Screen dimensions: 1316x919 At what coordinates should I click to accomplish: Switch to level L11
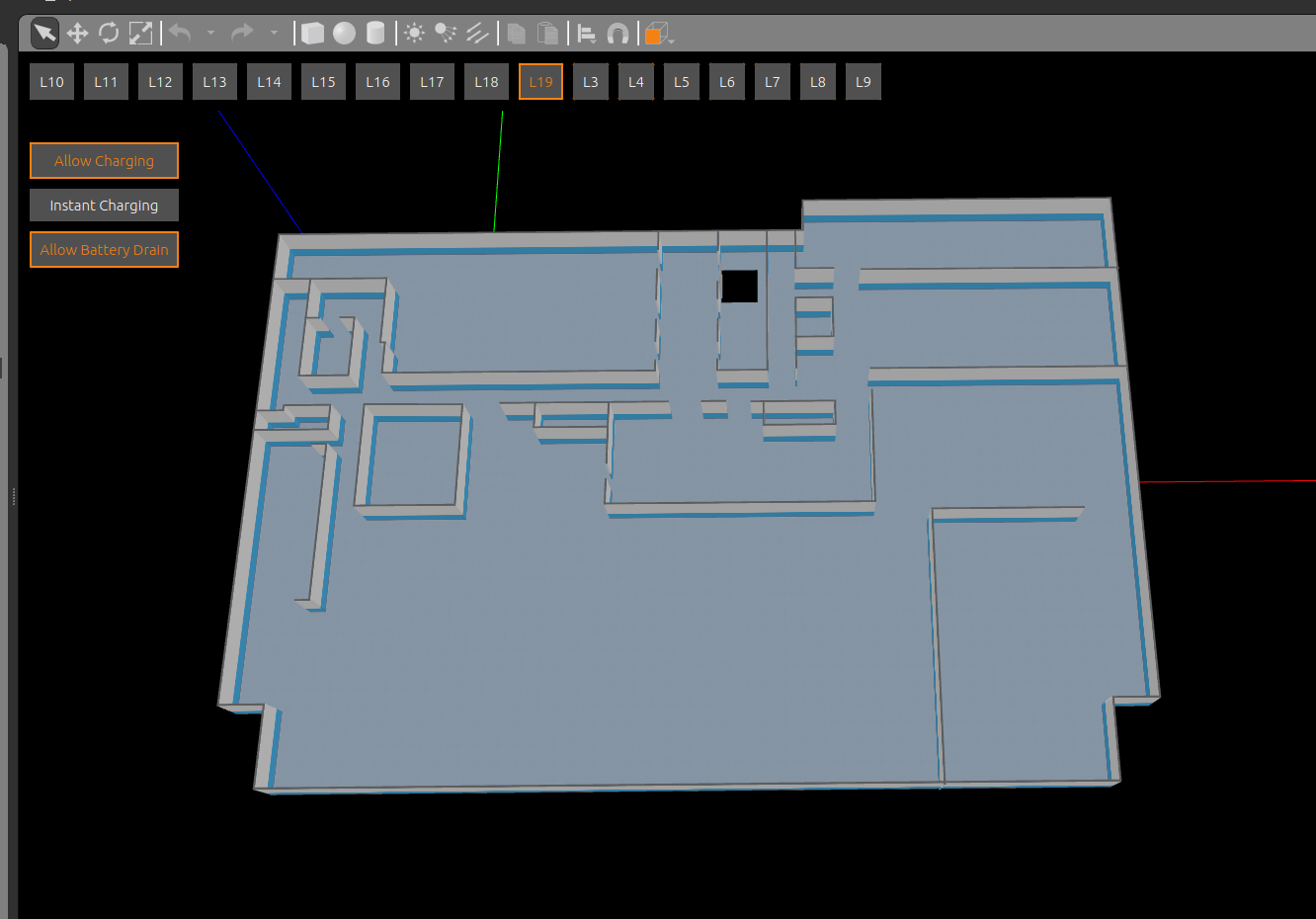click(x=106, y=82)
